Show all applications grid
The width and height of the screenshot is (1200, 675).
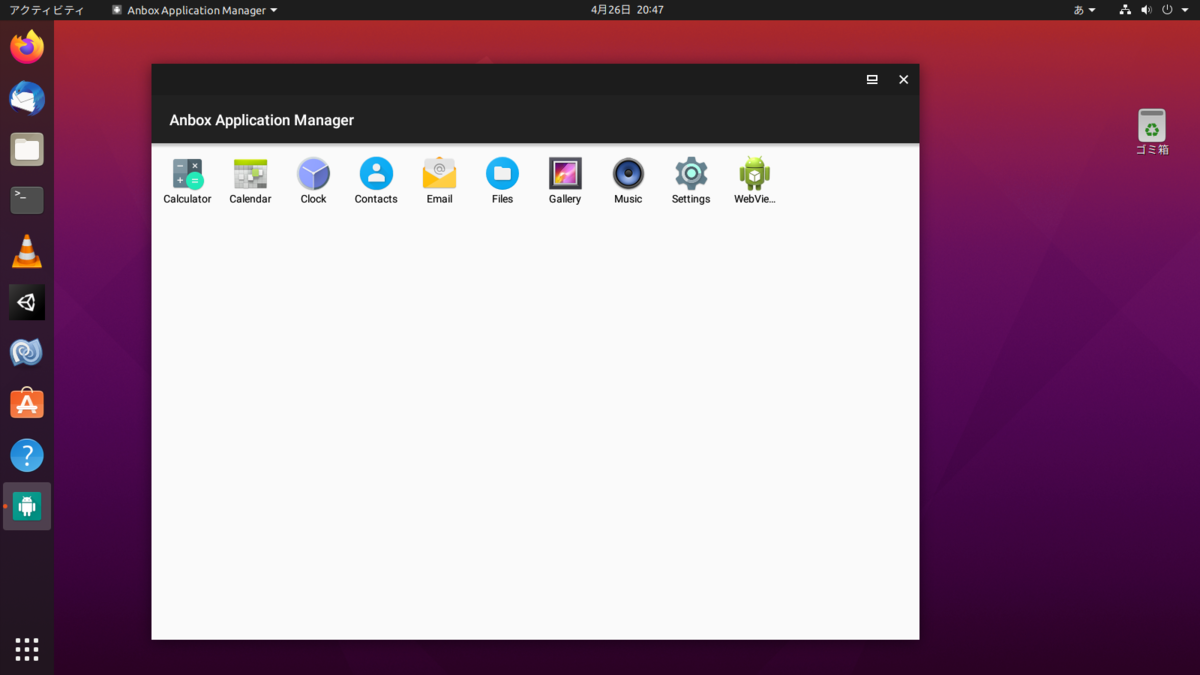coord(27,649)
